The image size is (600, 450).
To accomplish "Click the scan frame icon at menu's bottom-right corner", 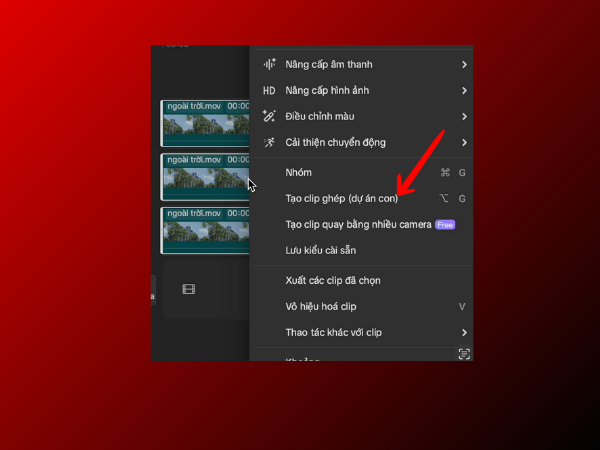I will [464, 353].
